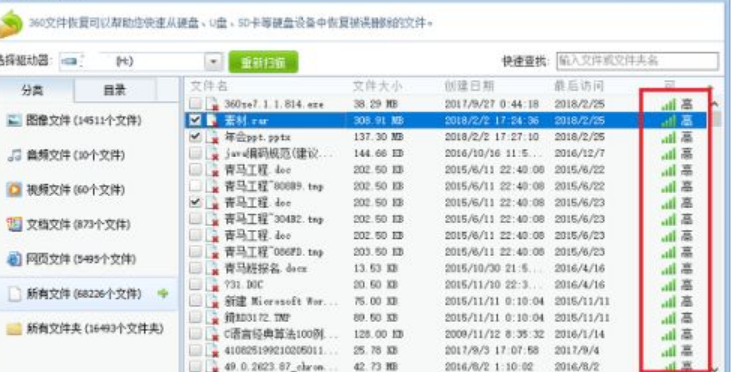Click the signal bars for 360se7.1.1.814.exe
The width and height of the screenshot is (749, 372).
[669, 105]
